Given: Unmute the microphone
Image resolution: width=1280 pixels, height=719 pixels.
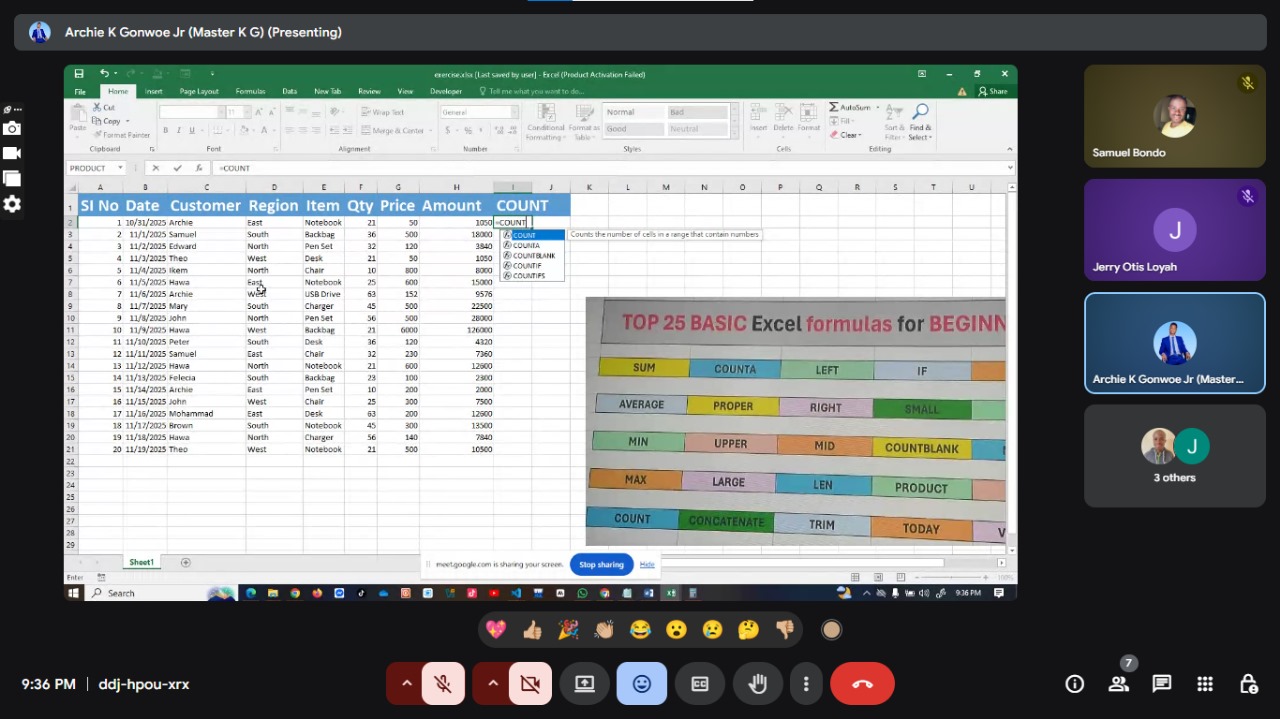Looking at the screenshot, I should click(x=442, y=684).
